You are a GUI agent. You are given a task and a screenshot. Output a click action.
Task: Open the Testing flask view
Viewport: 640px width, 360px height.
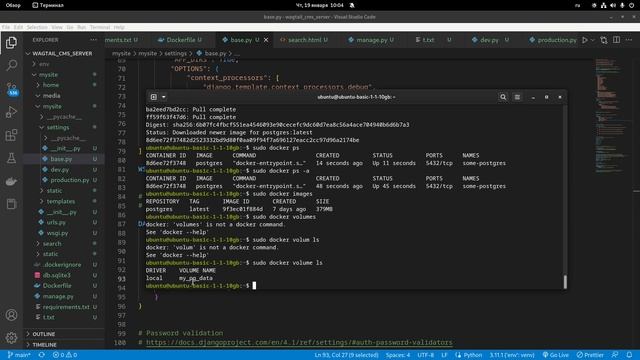tap(11, 158)
